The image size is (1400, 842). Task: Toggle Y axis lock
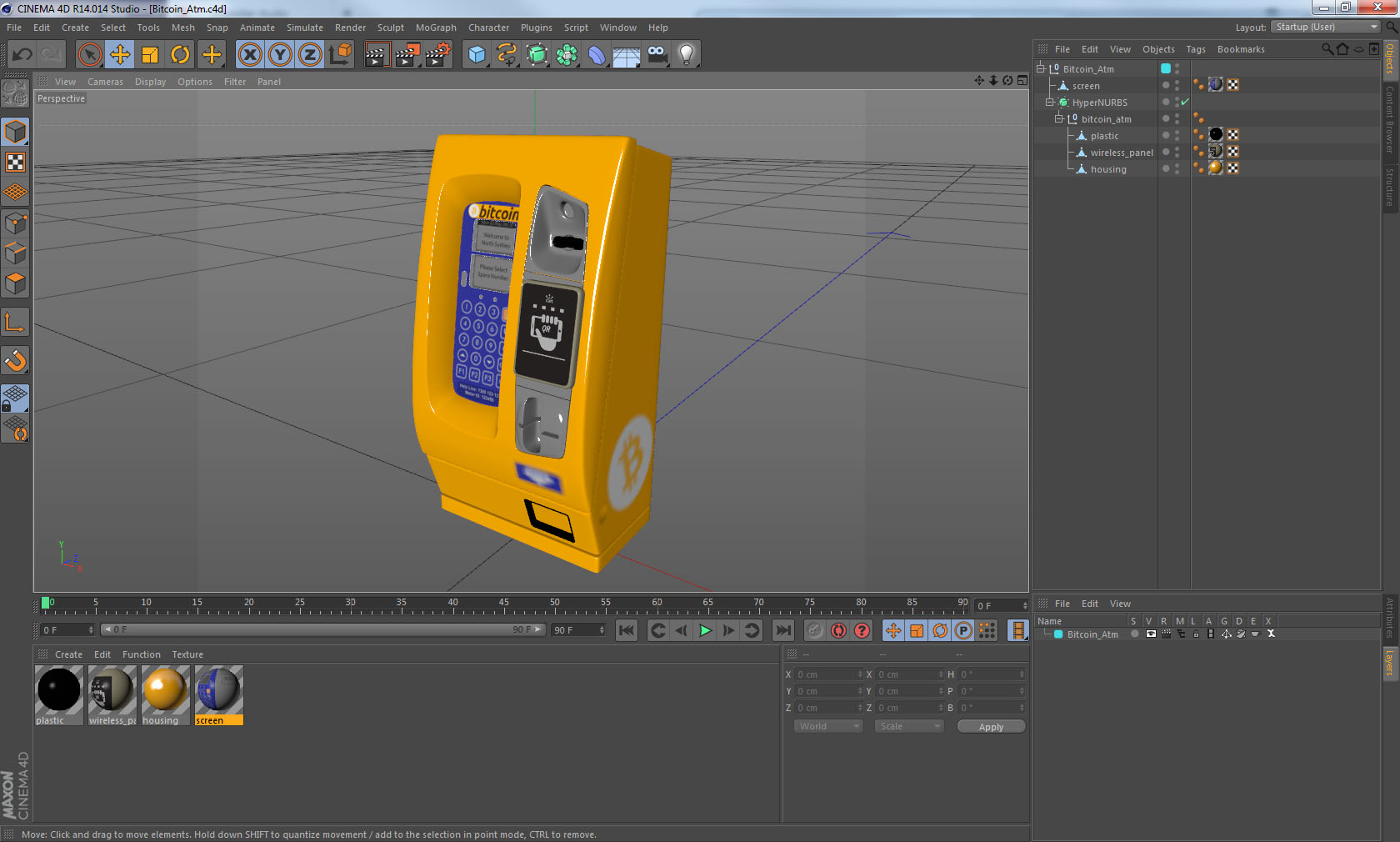click(x=280, y=55)
